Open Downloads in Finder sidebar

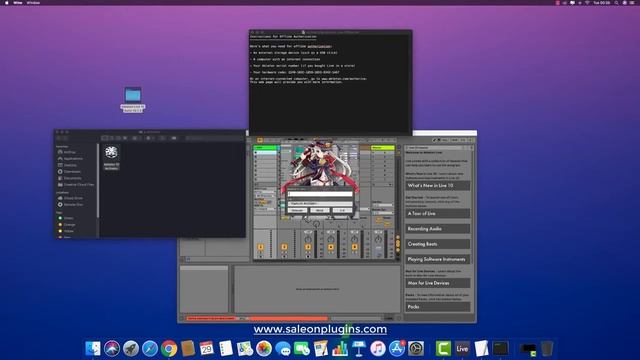pyautogui.click(x=72, y=172)
